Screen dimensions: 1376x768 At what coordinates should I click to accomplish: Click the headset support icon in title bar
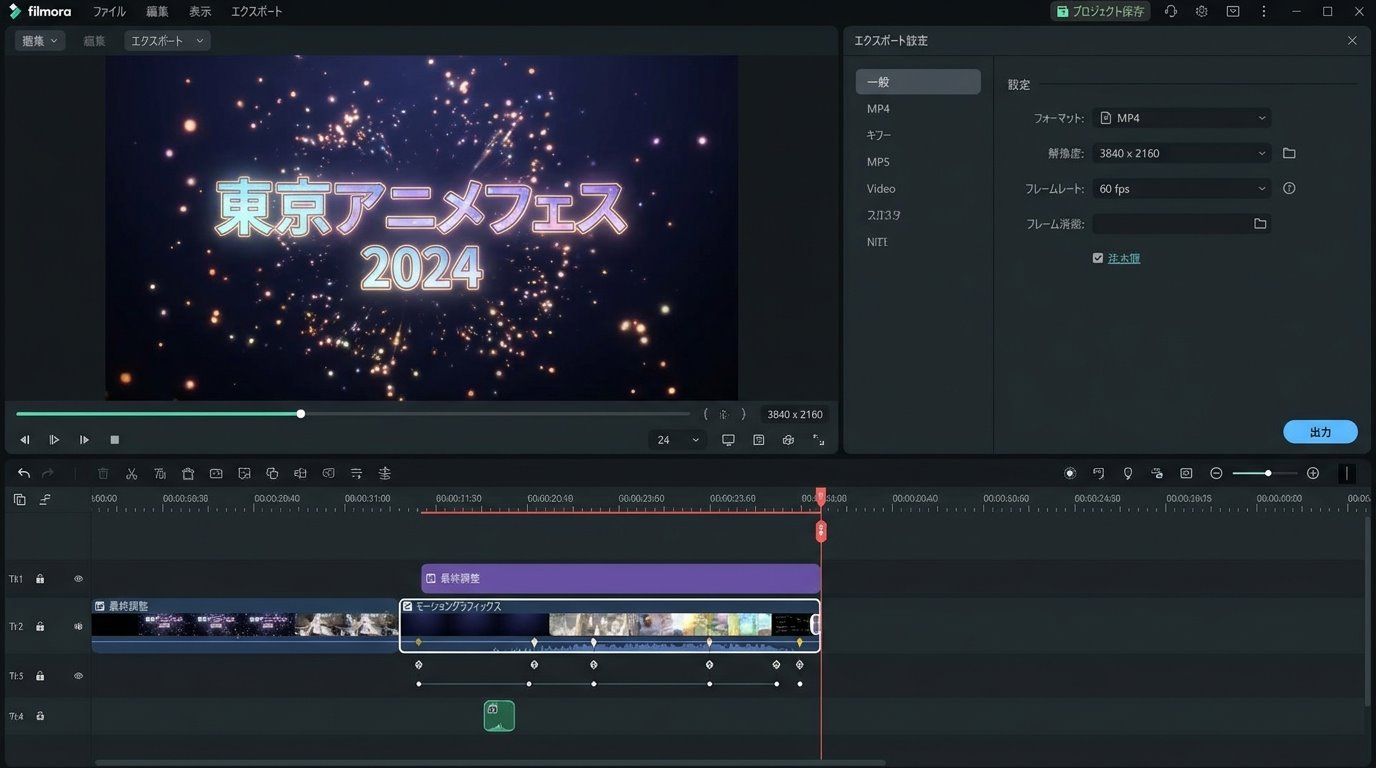pos(1171,11)
